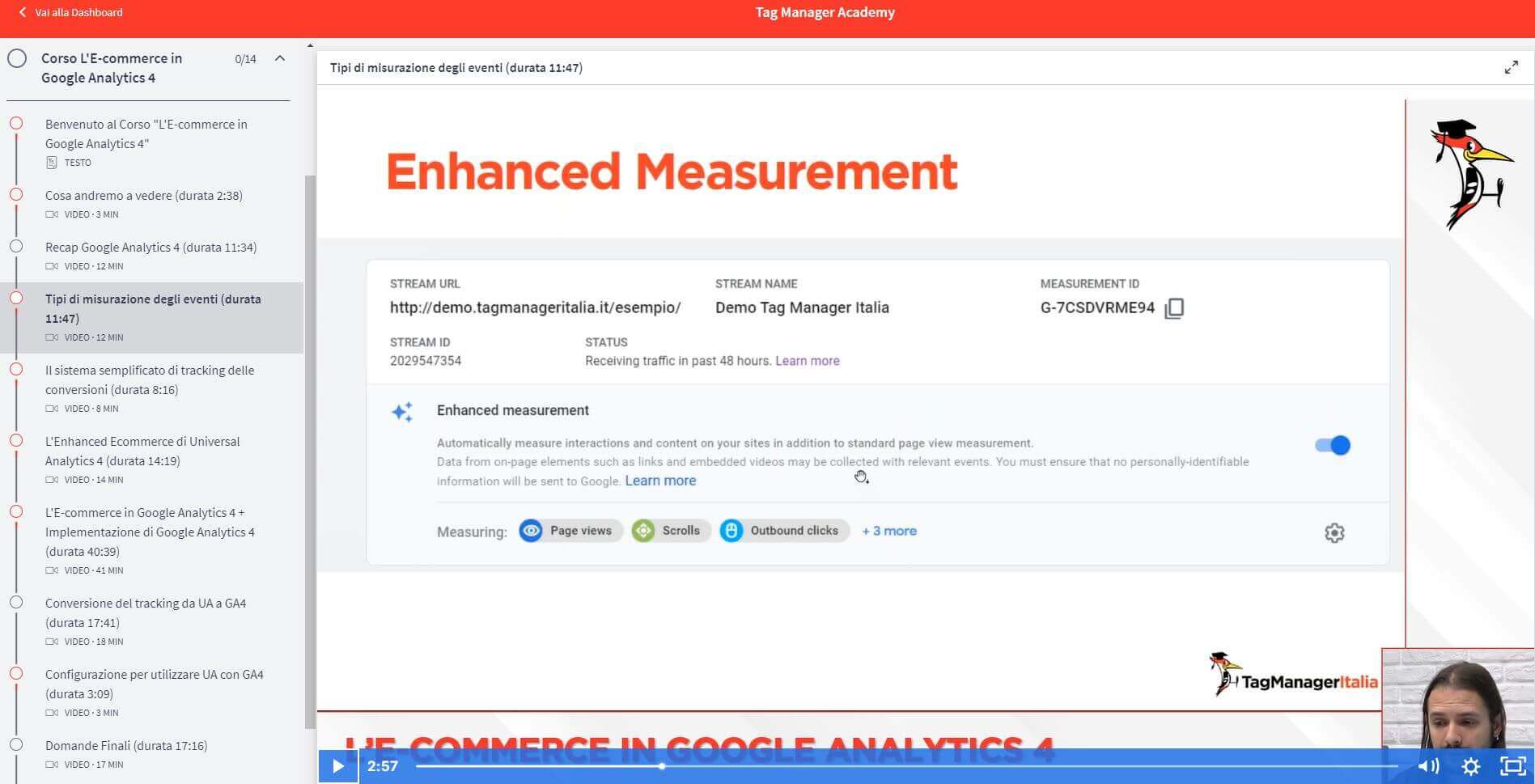Open 'Learn more' link next to receiving traffic
Viewport: 1535px width, 784px height.
click(808, 361)
